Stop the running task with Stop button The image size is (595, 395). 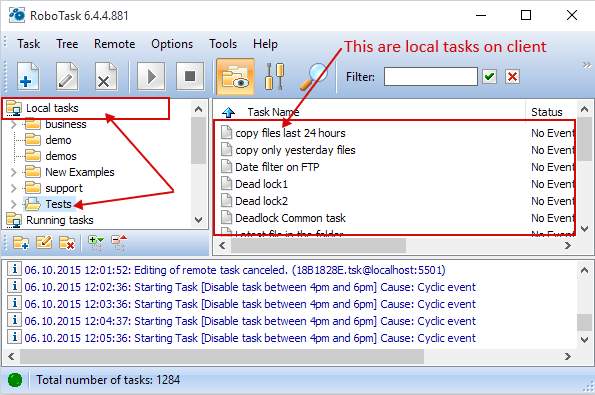190,76
